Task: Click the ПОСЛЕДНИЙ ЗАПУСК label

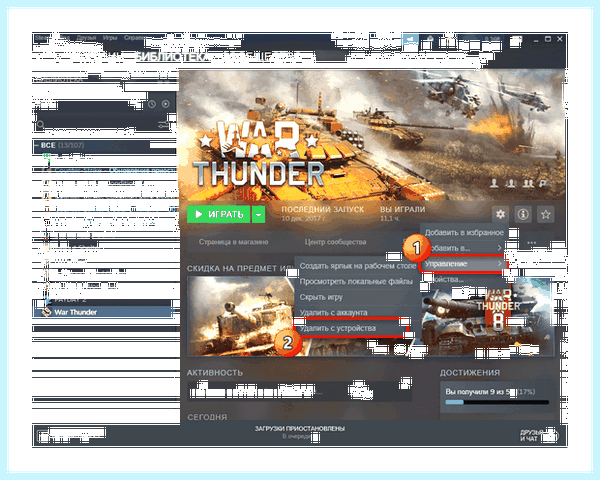Action: click(x=323, y=209)
